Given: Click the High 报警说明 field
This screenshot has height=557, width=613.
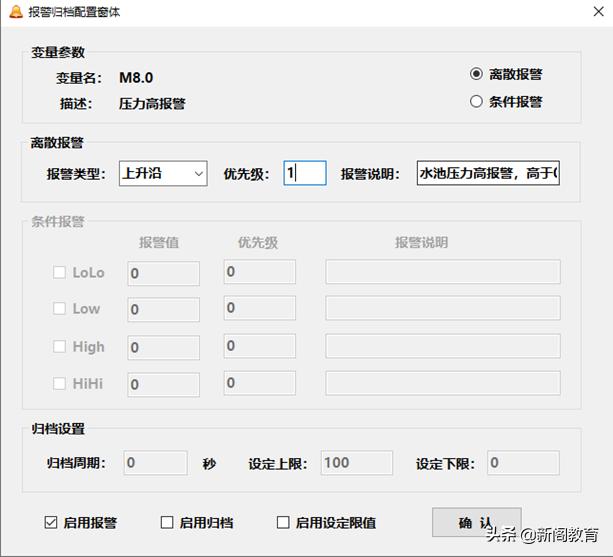Looking at the screenshot, I should (443, 346).
